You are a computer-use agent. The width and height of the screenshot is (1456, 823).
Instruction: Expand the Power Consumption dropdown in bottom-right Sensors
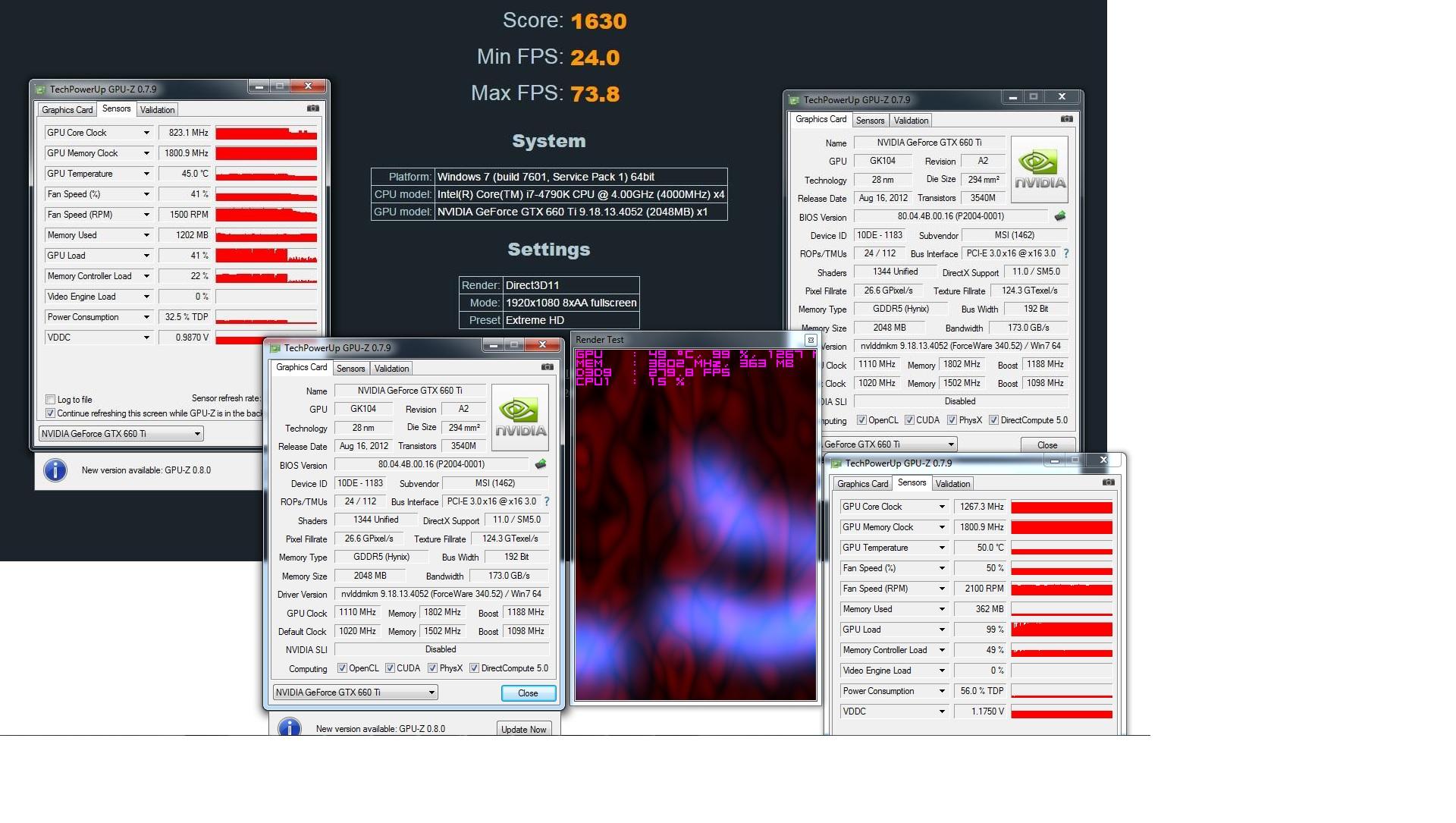tap(942, 691)
